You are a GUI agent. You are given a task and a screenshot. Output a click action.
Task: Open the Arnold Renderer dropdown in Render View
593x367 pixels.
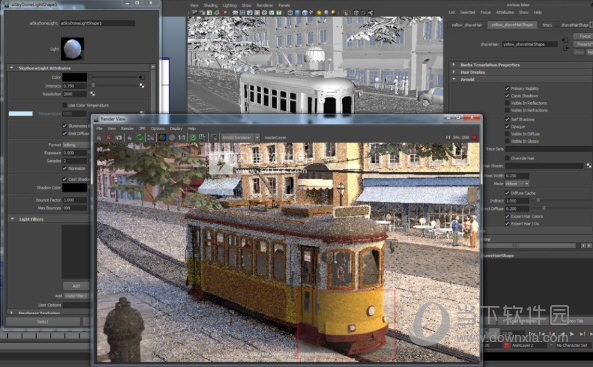click(241, 137)
